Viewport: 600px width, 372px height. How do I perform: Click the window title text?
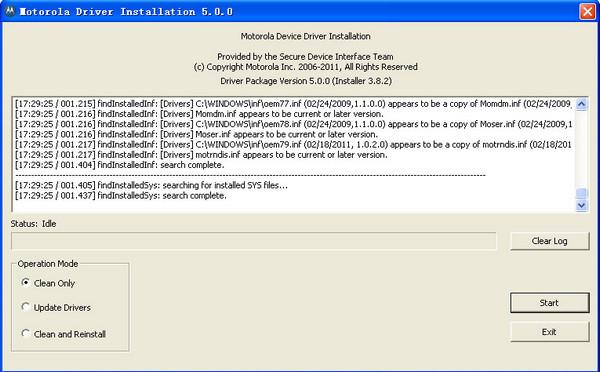[126, 11]
